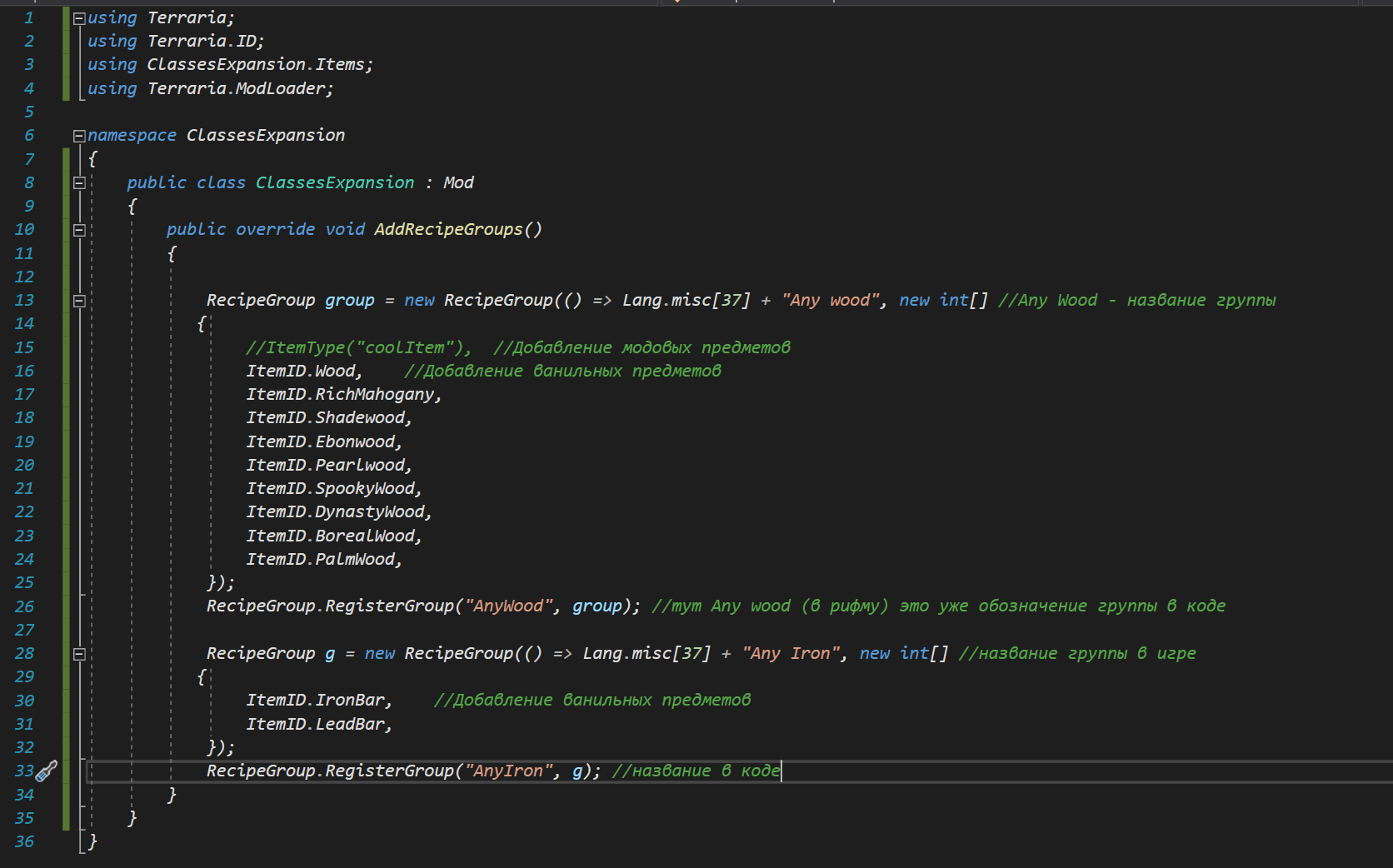The height and width of the screenshot is (868, 1393).
Task: Click the "AnyIron" string in RegisterGroup
Action: click(x=509, y=771)
